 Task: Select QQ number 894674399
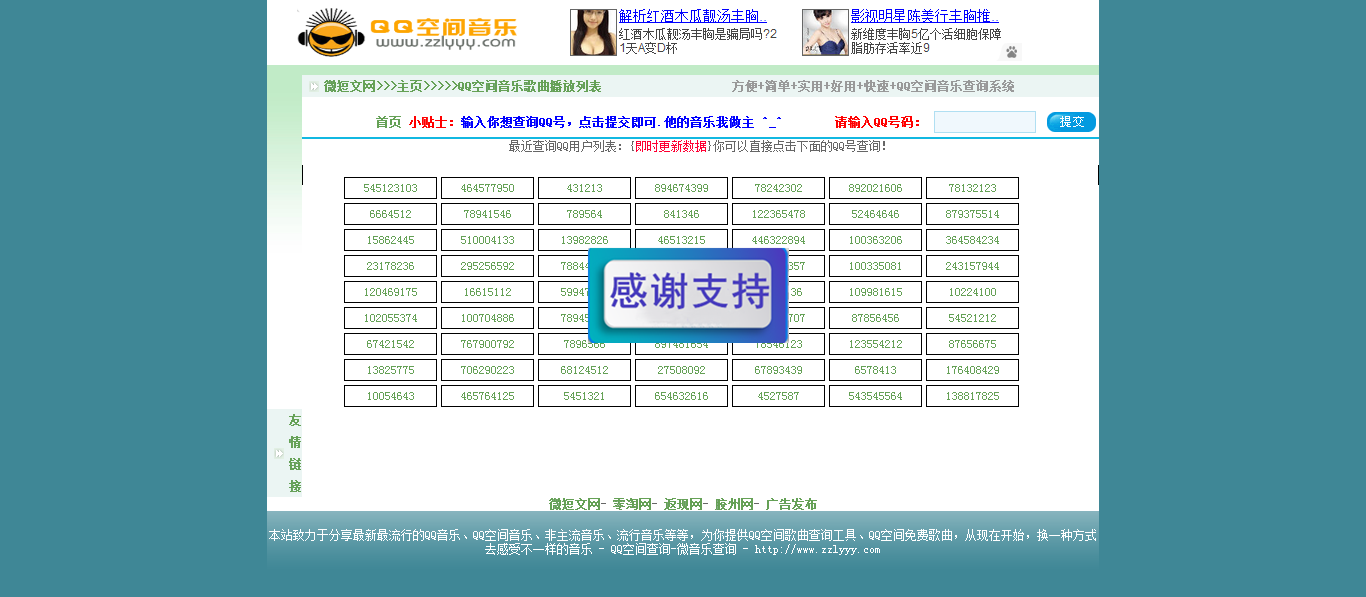point(681,188)
